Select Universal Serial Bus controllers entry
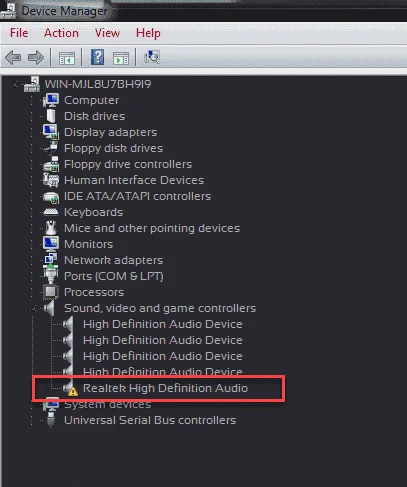Viewport: 407px width, 487px height. 150,420
